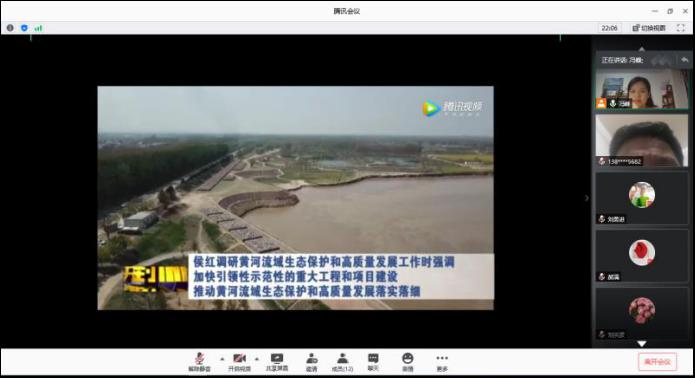Unmute the microphone in the bottom toolbar
695x378 pixels.
tap(199, 362)
